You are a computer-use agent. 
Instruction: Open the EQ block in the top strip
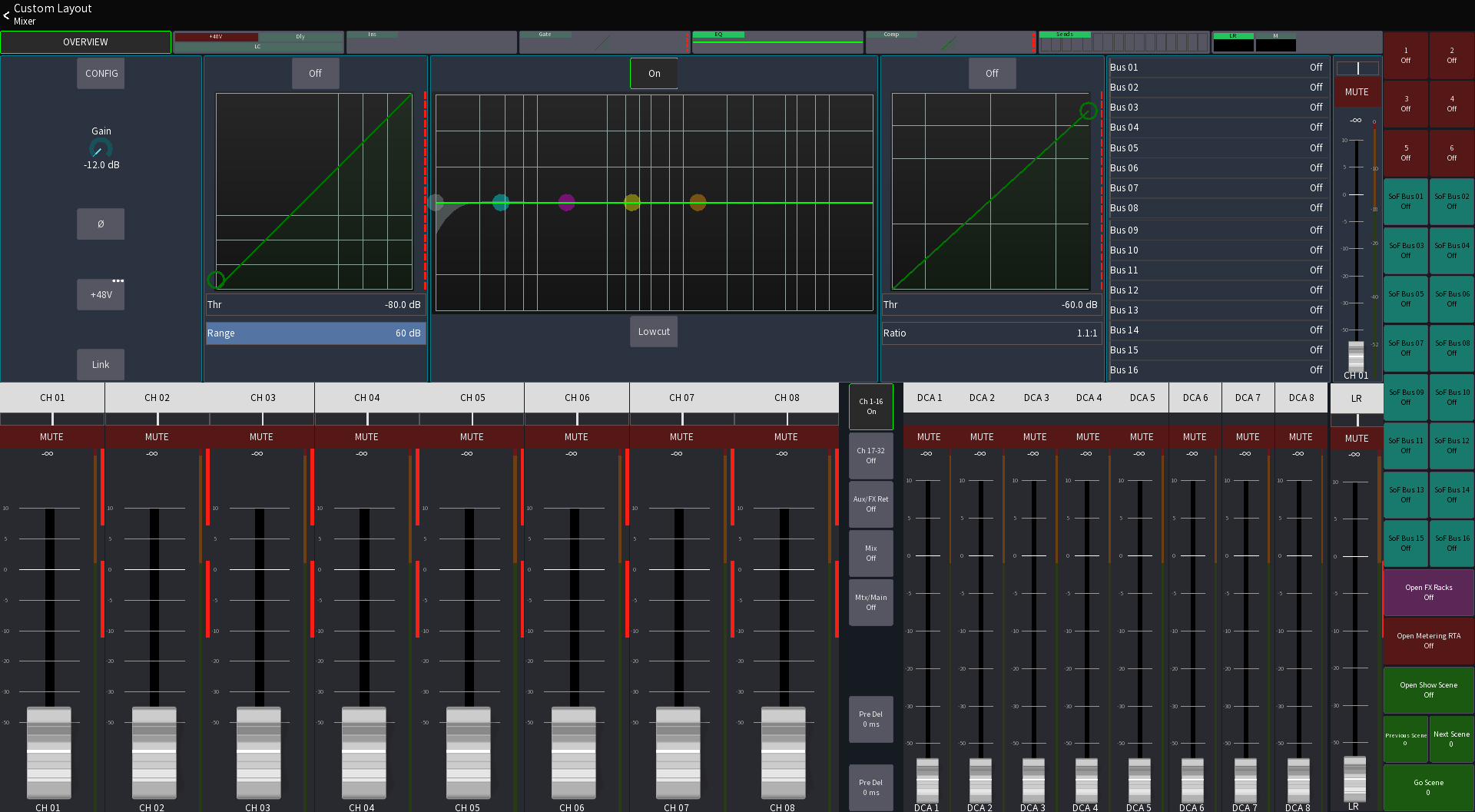coord(777,42)
